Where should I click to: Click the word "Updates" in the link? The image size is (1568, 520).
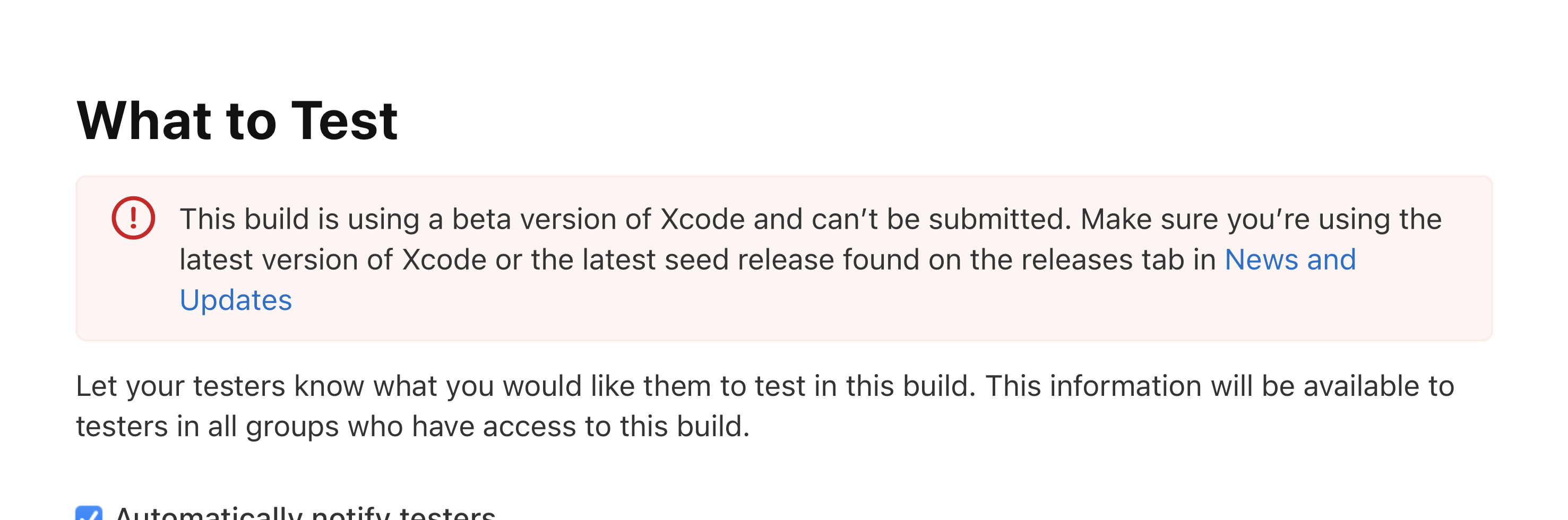(x=236, y=300)
